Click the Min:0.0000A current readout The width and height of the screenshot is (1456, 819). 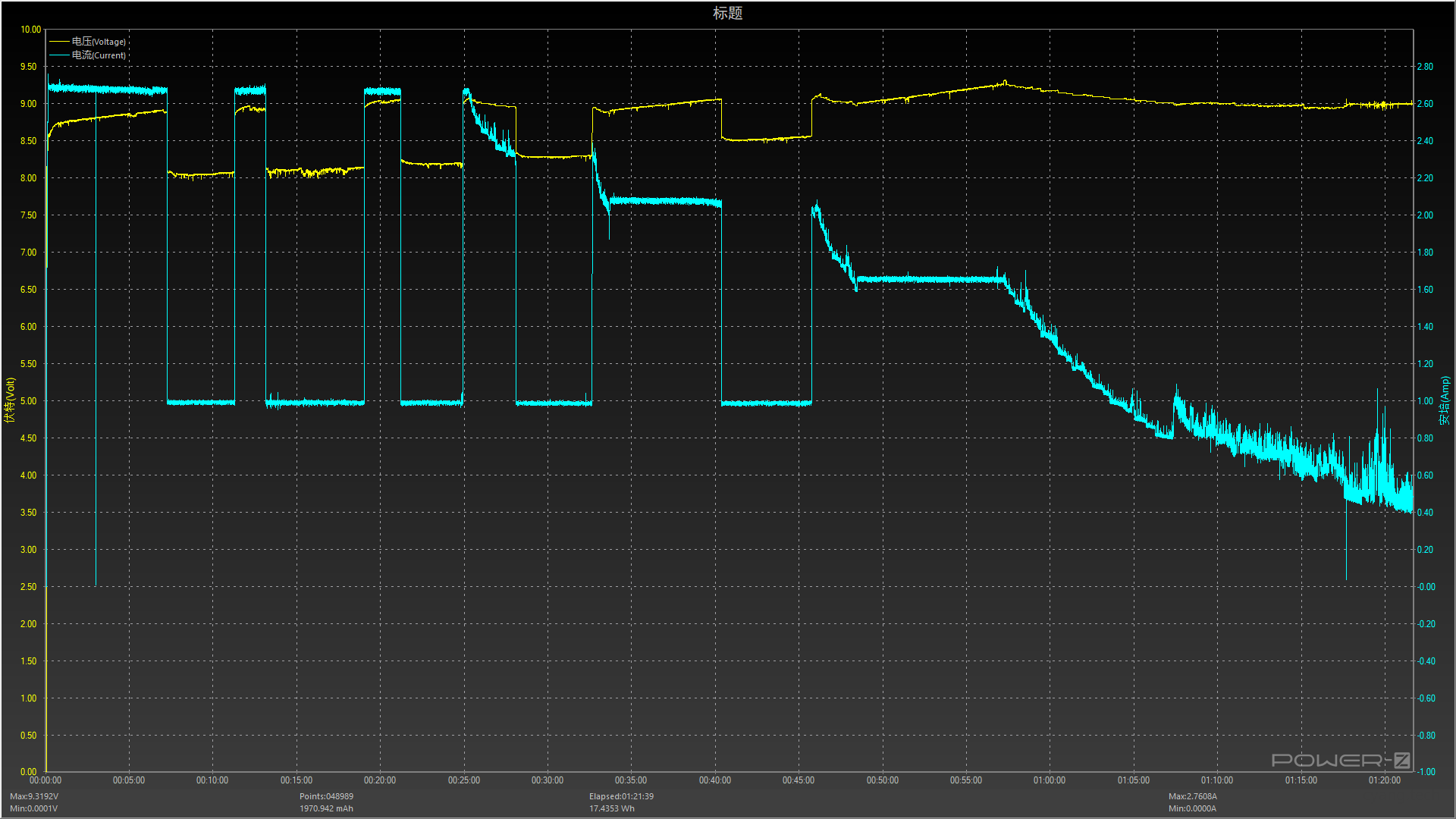click(x=1192, y=808)
